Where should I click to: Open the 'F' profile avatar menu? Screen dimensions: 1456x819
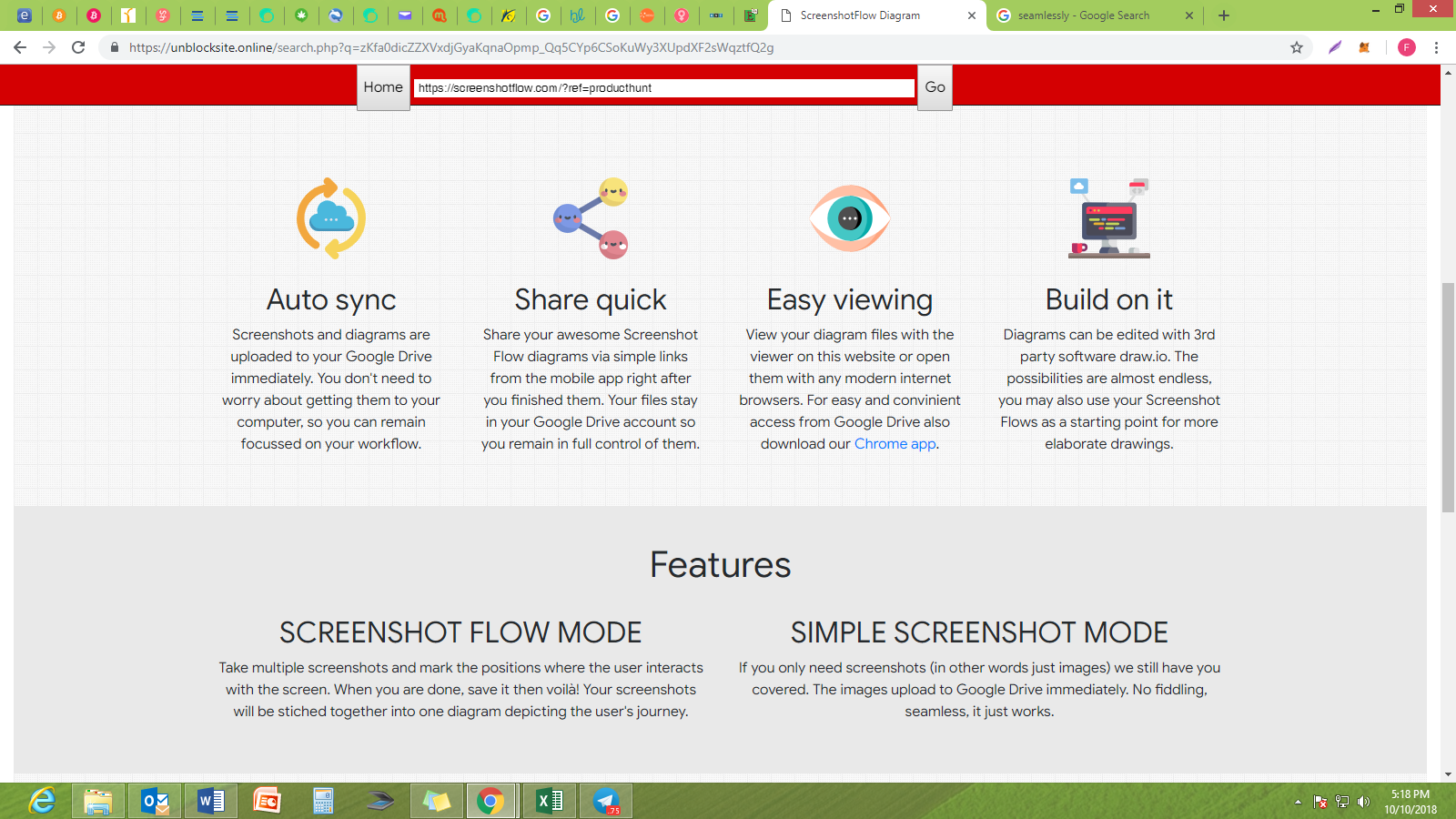[x=1407, y=47]
